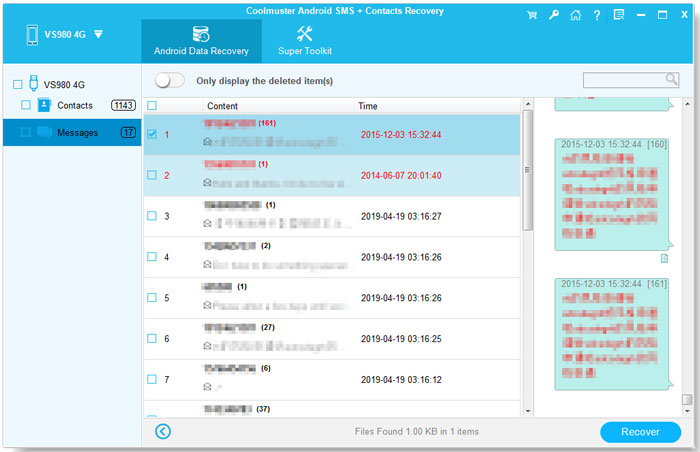The height and width of the screenshot is (452, 700).
Task: Uncheck the checkbox for message row 1
Action: coord(152,134)
